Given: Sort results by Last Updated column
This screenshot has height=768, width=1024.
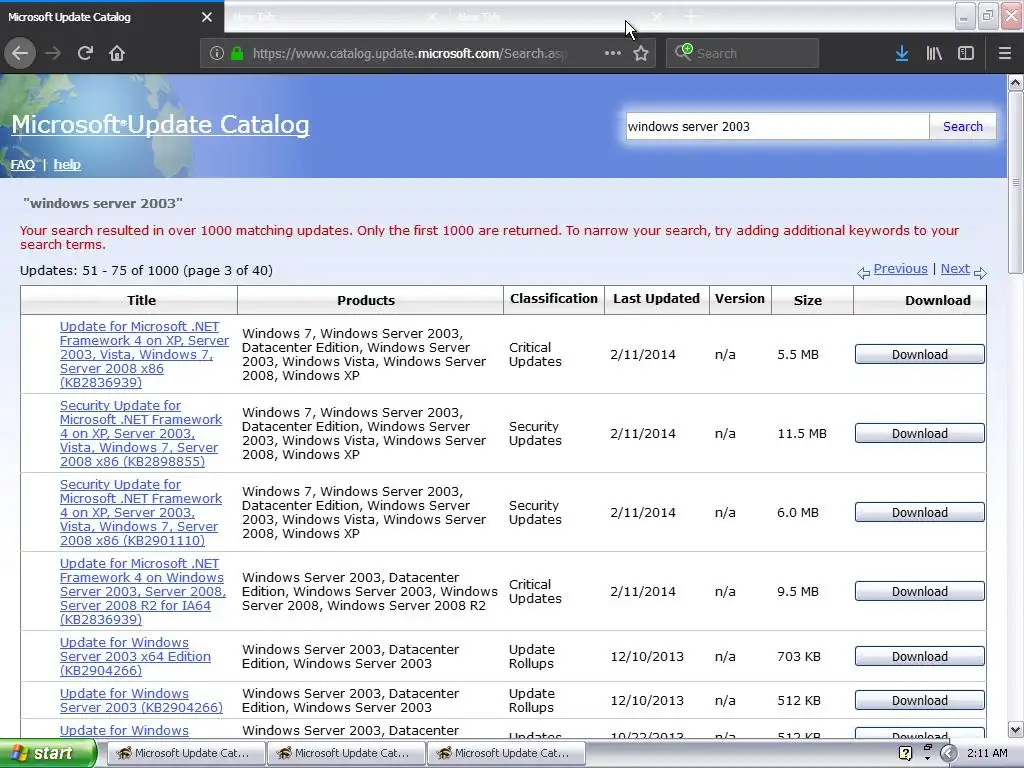Looking at the screenshot, I should (656, 298).
